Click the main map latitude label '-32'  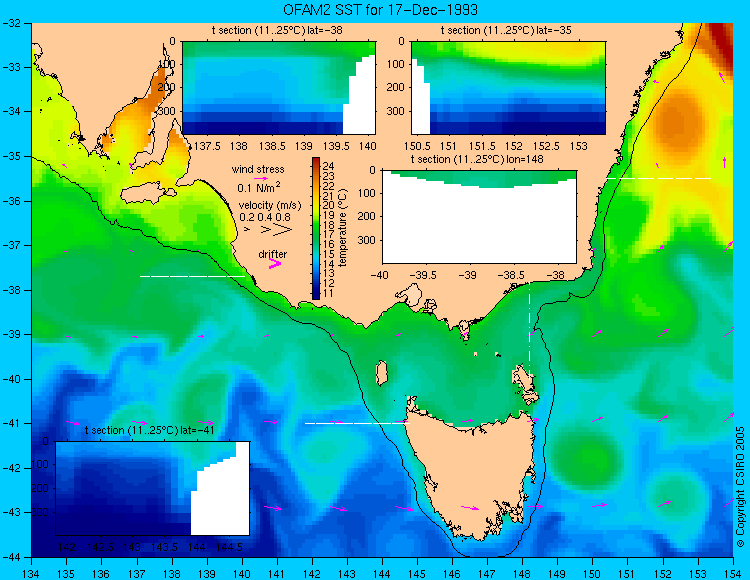click(11, 23)
